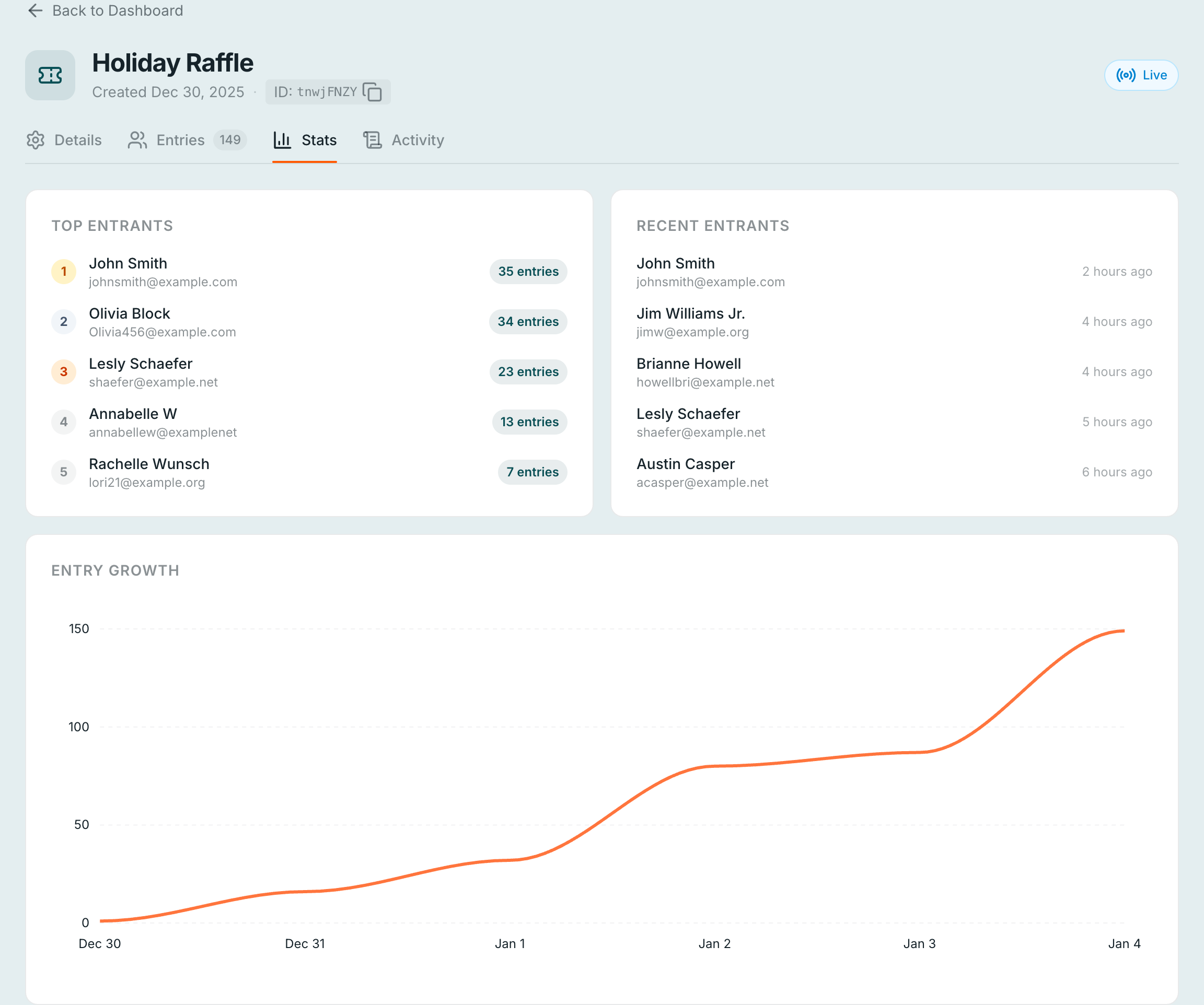Select Austin Casper in Recent Entrants
The image size is (1204, 1005).
pyautogui.click(x=686, y=464)
